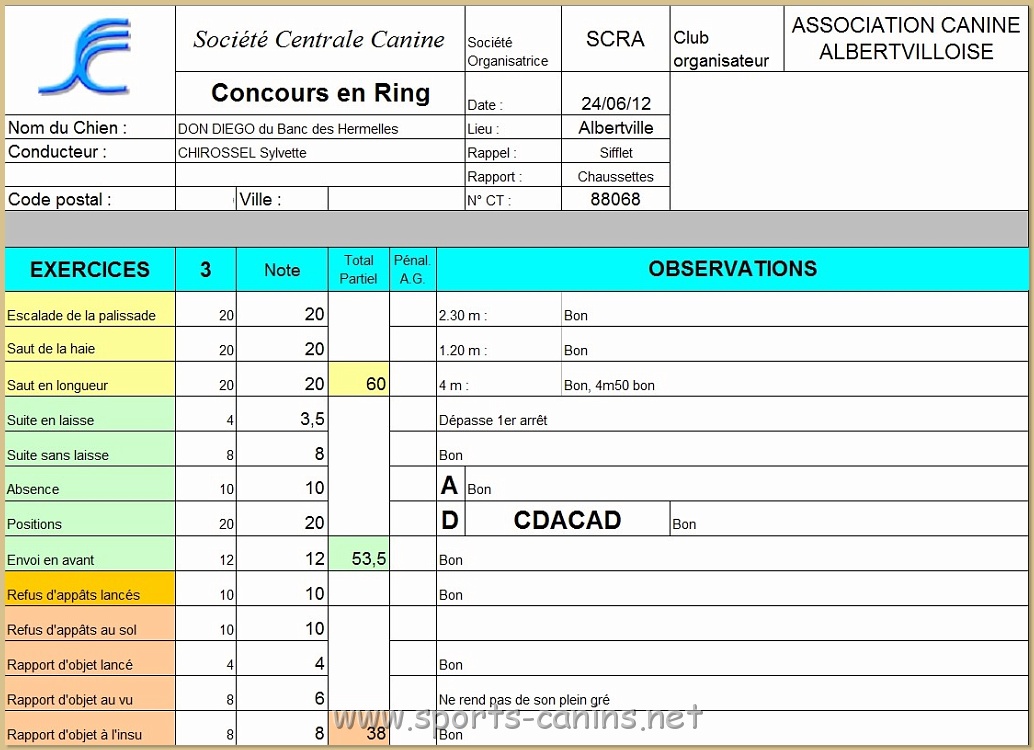Click the 'Rapport d'objet à l'insu' row label
The image size is (1034, 750).
[x=90, y=728]
